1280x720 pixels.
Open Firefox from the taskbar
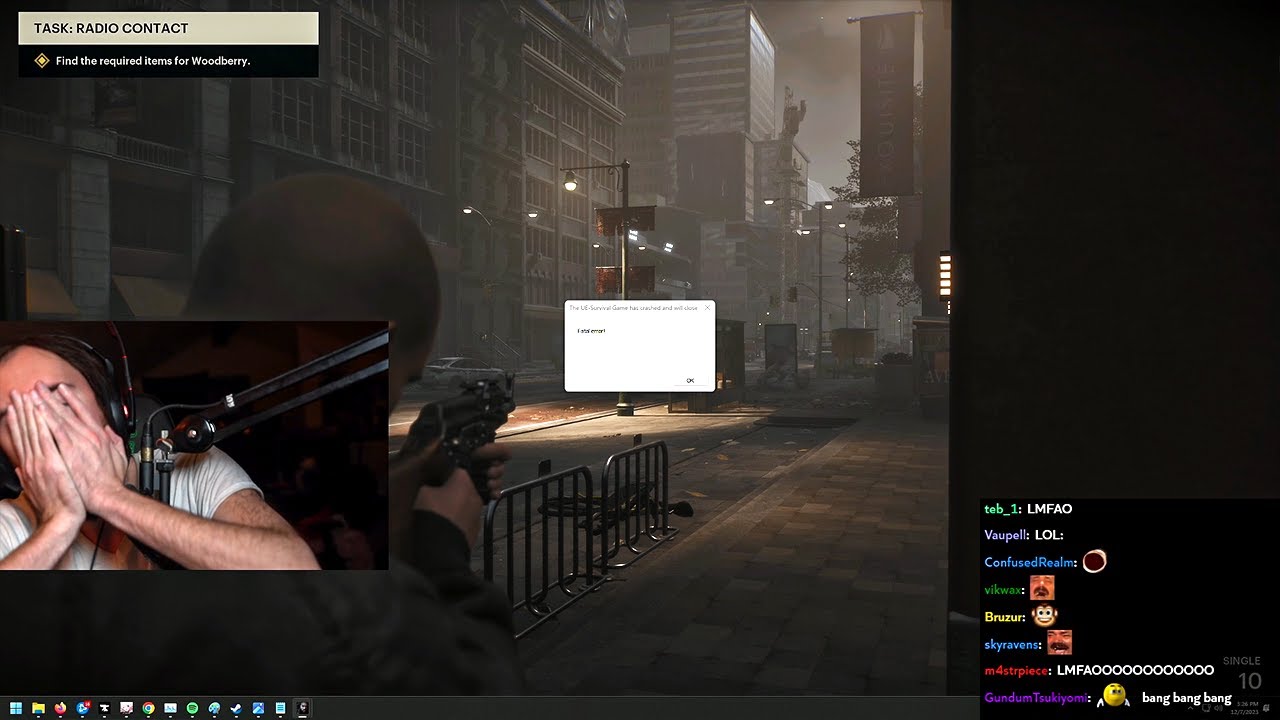pos(61,709)
